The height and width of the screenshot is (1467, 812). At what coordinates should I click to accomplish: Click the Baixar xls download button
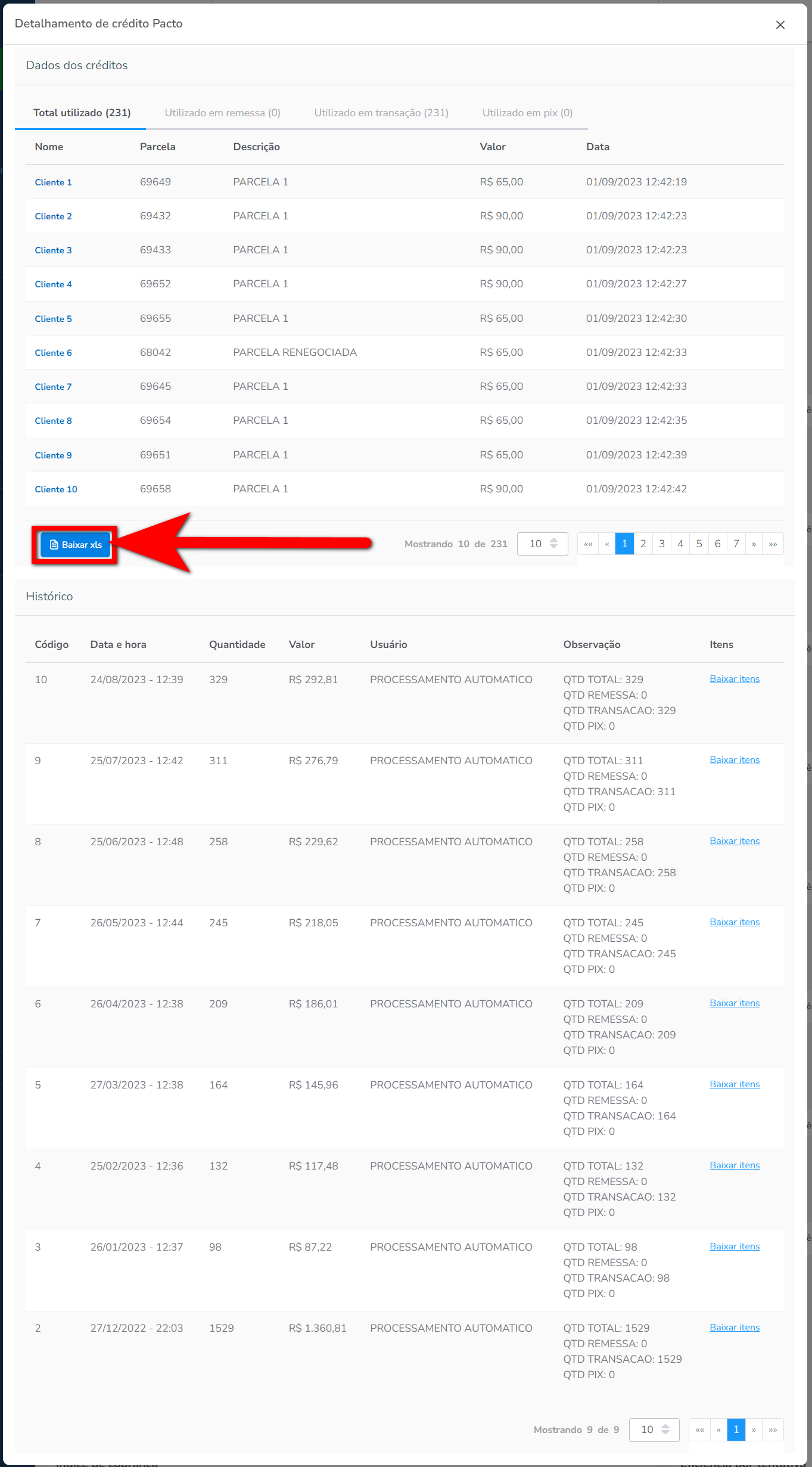click(x=76, y=545)
